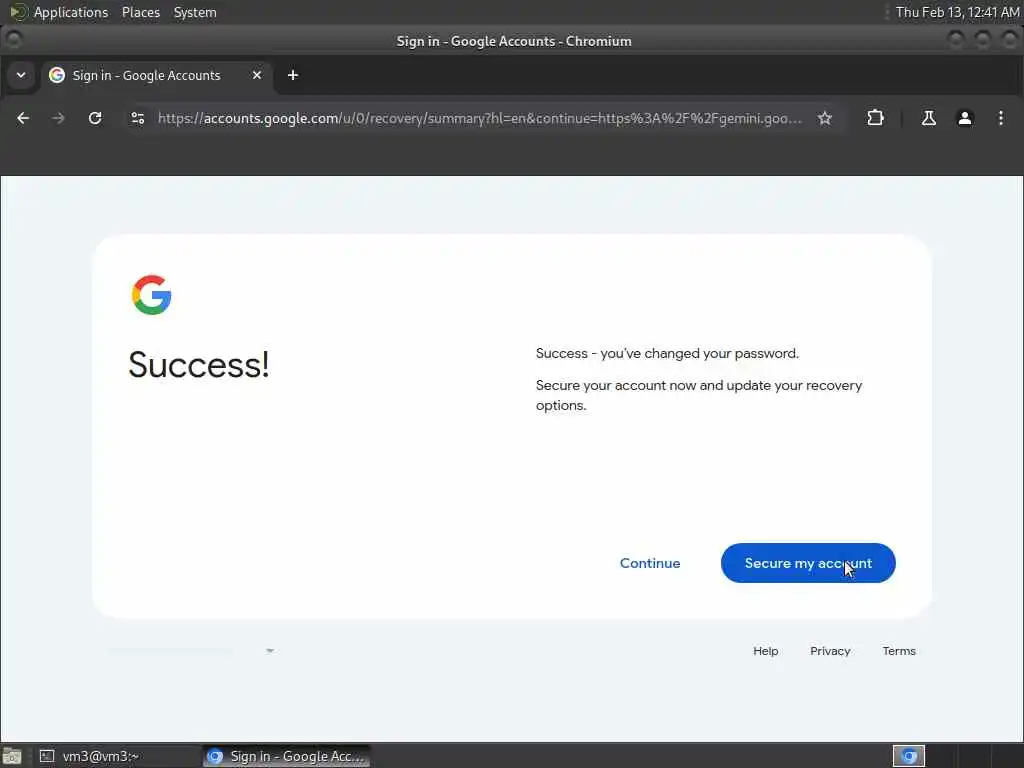
Task: Open the Terms link
Action: [x=899, y=651]
